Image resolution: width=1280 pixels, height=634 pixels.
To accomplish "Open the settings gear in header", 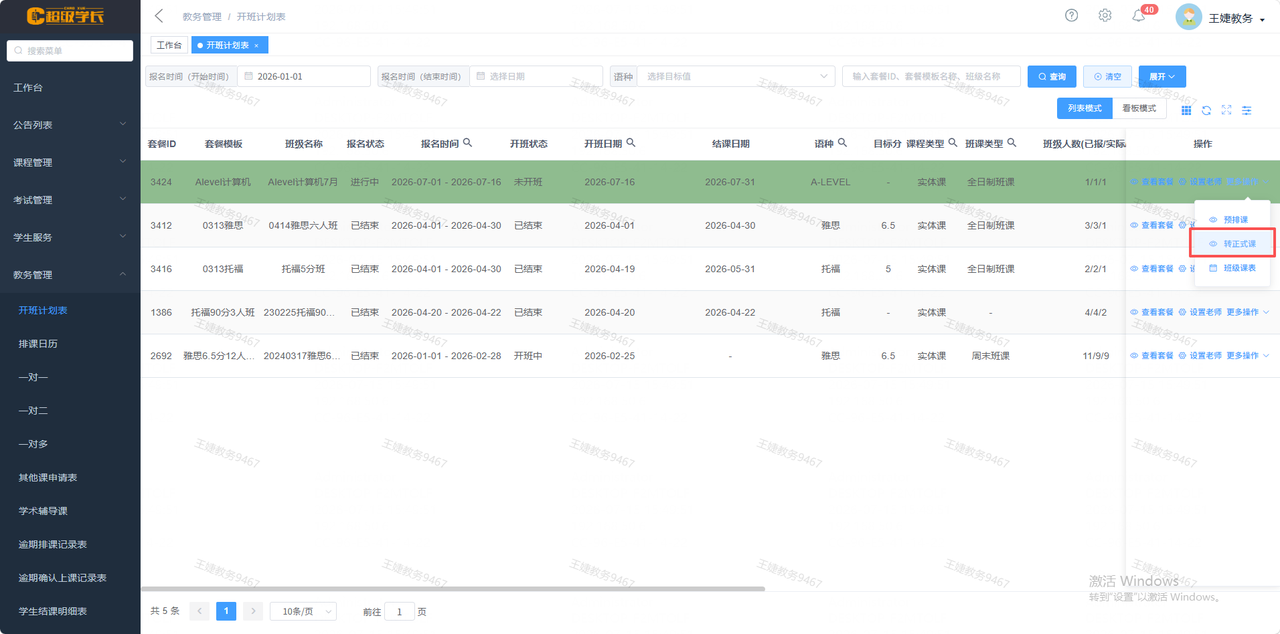I will click(x=1105, y=16).
